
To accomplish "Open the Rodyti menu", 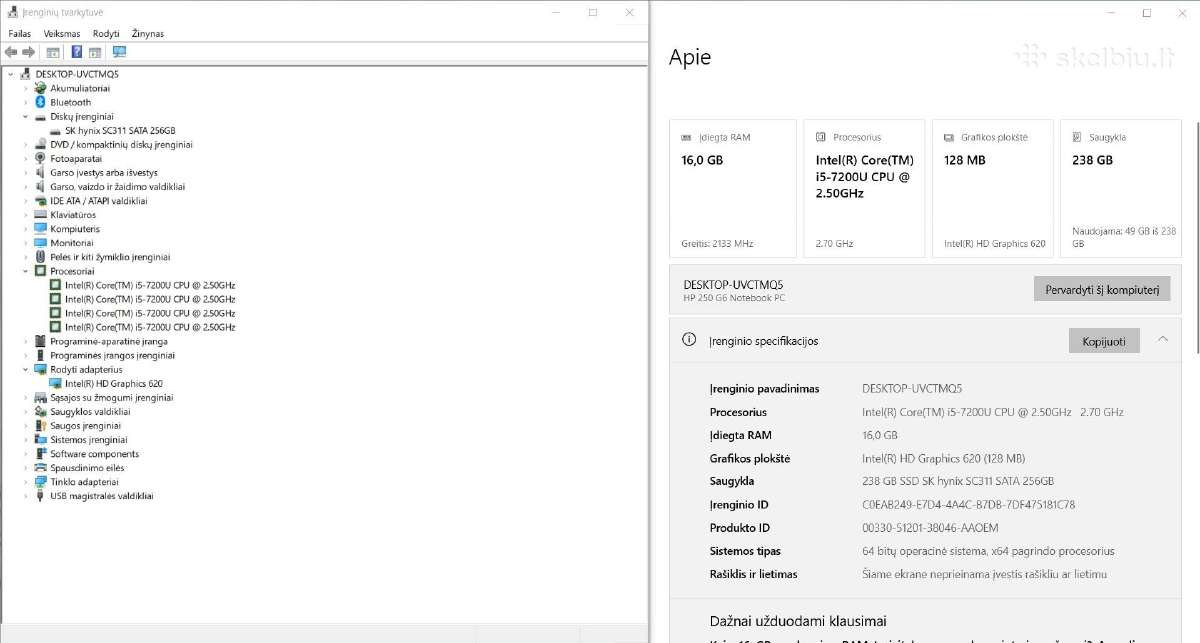I will point(106,33).
